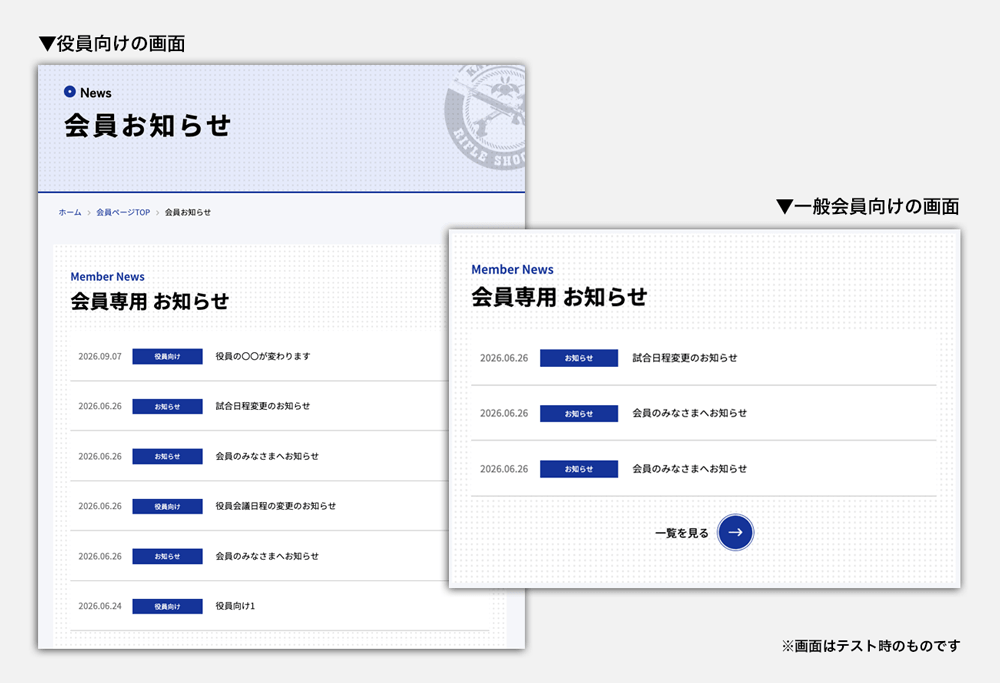This screenshot has height=683, width=1000.
Task: Click the circular arrow button next to 一覧を見る
Action: [735, 532]
